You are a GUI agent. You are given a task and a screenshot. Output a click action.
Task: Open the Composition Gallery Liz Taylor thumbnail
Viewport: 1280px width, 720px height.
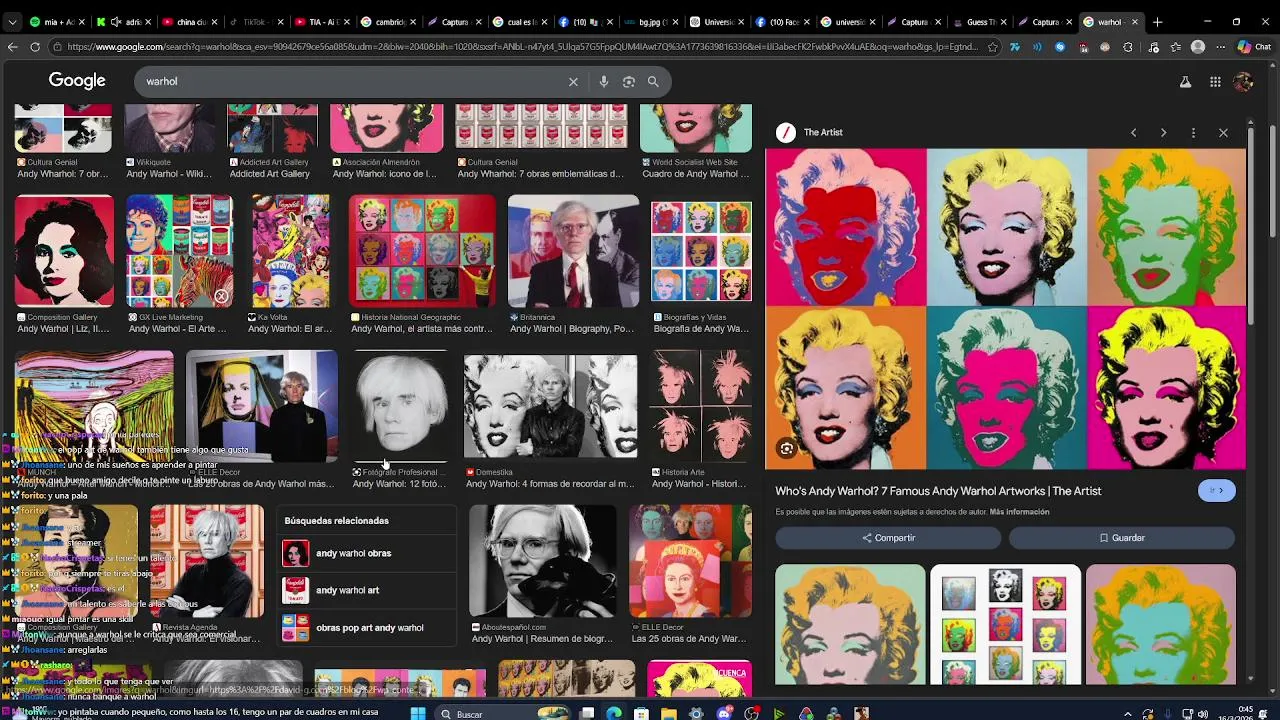tap(64, 251)
